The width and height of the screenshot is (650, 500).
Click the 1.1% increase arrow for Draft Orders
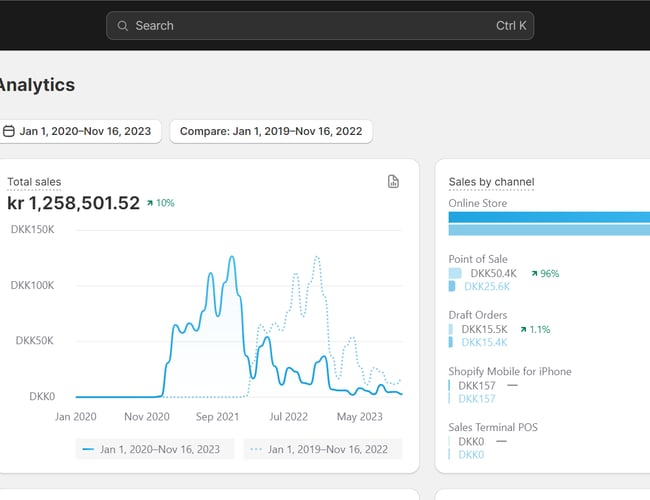[523, 329]
